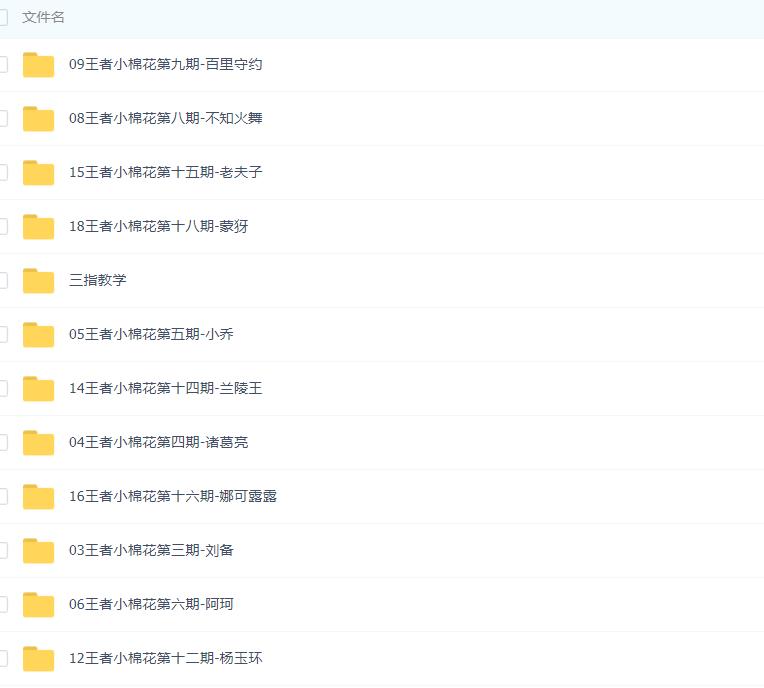Click name 15王者小棉花第十五期-老夫子

tap(166, 172)
